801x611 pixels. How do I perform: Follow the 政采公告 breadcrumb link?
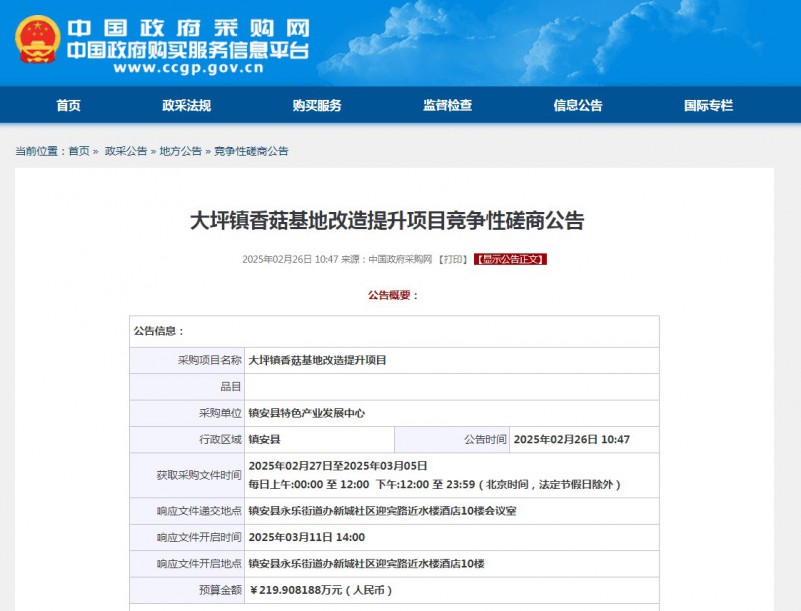pos(126,151)
